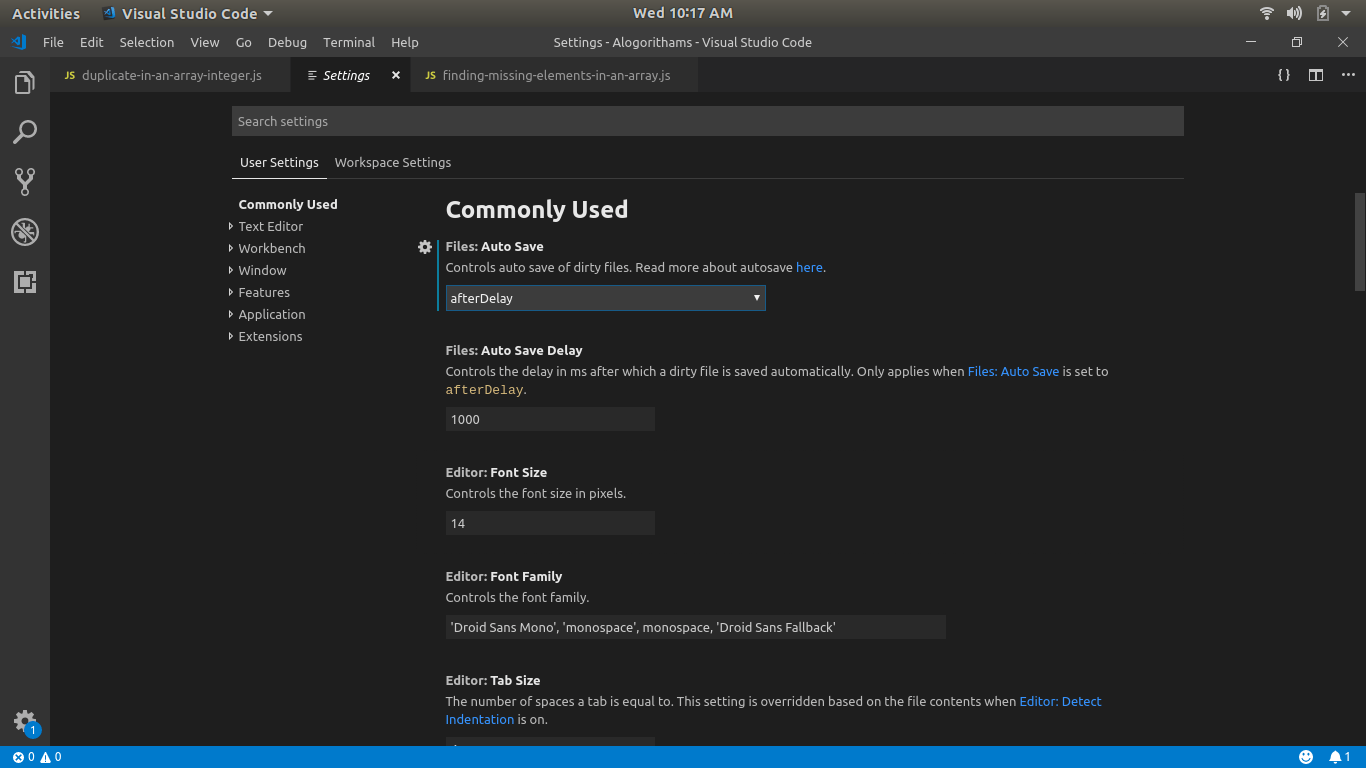Open the Extensions view in activity bar

25,282
